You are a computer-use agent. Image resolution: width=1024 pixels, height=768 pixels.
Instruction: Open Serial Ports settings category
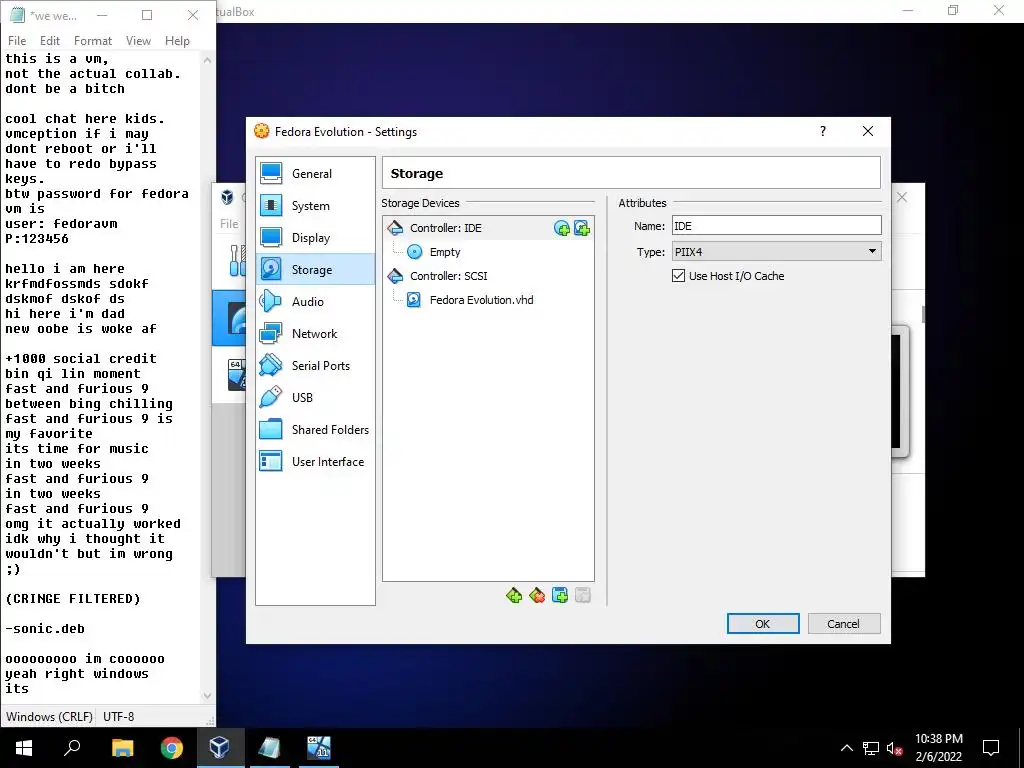click(x=315, y=366)
